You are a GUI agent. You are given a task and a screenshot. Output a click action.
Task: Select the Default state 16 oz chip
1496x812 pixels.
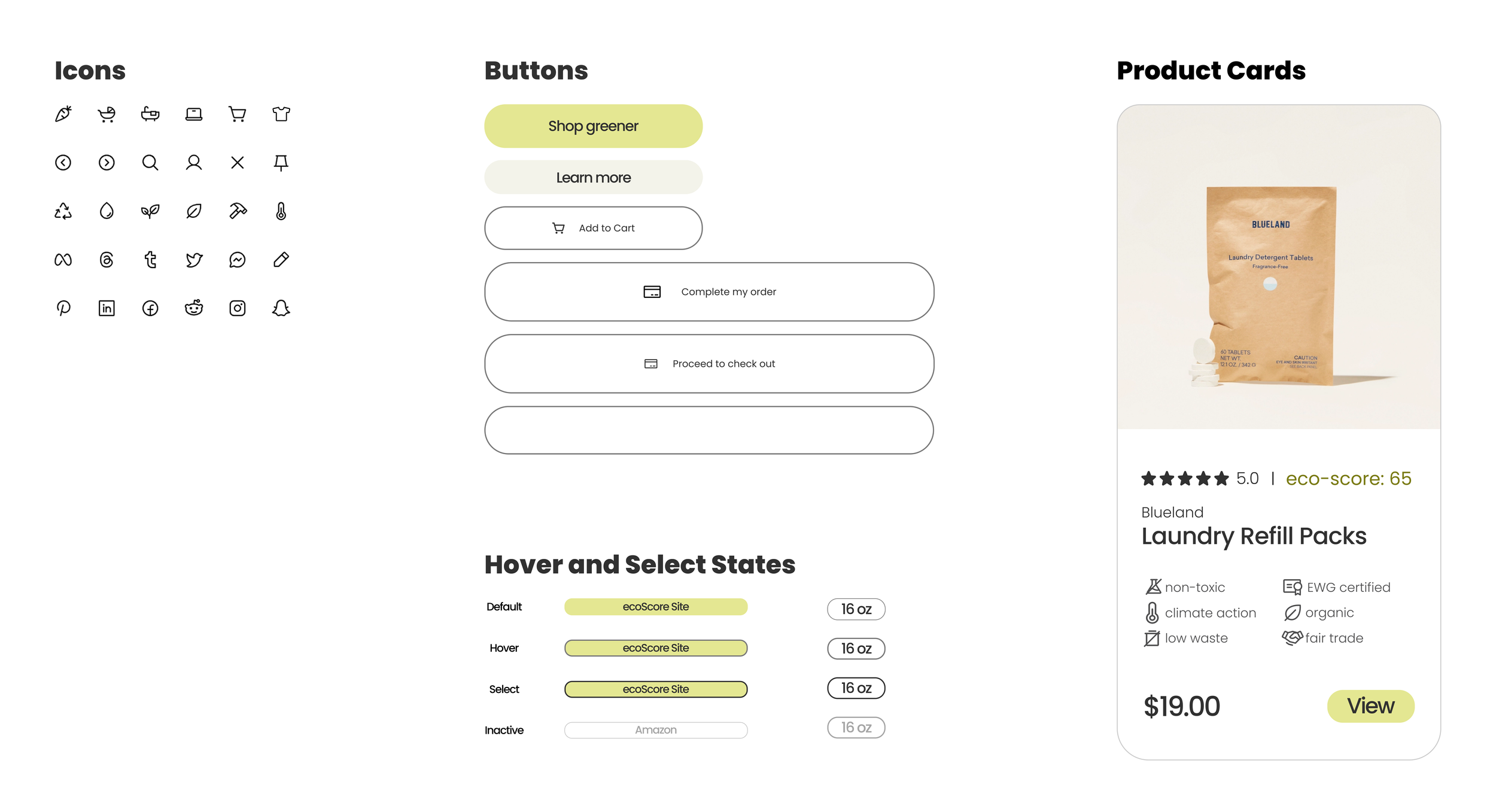856,609
